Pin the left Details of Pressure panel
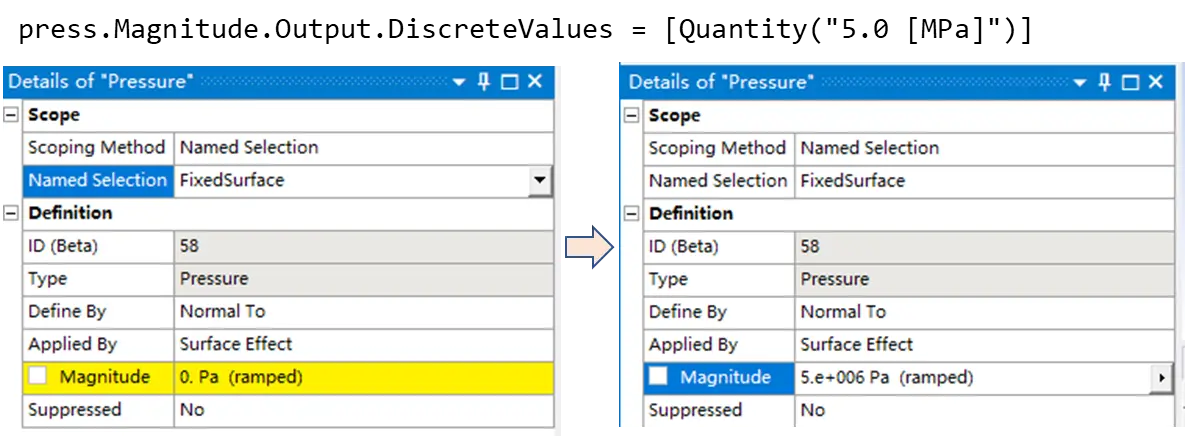Screen dimensions: 1185x436 point(484,82)
